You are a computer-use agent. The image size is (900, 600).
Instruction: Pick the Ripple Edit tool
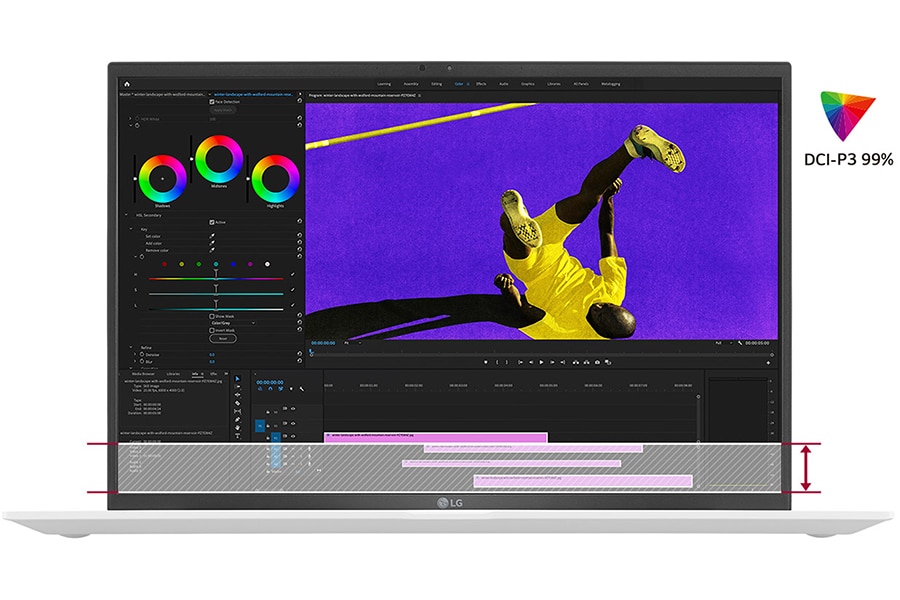(x=237, y=395)
